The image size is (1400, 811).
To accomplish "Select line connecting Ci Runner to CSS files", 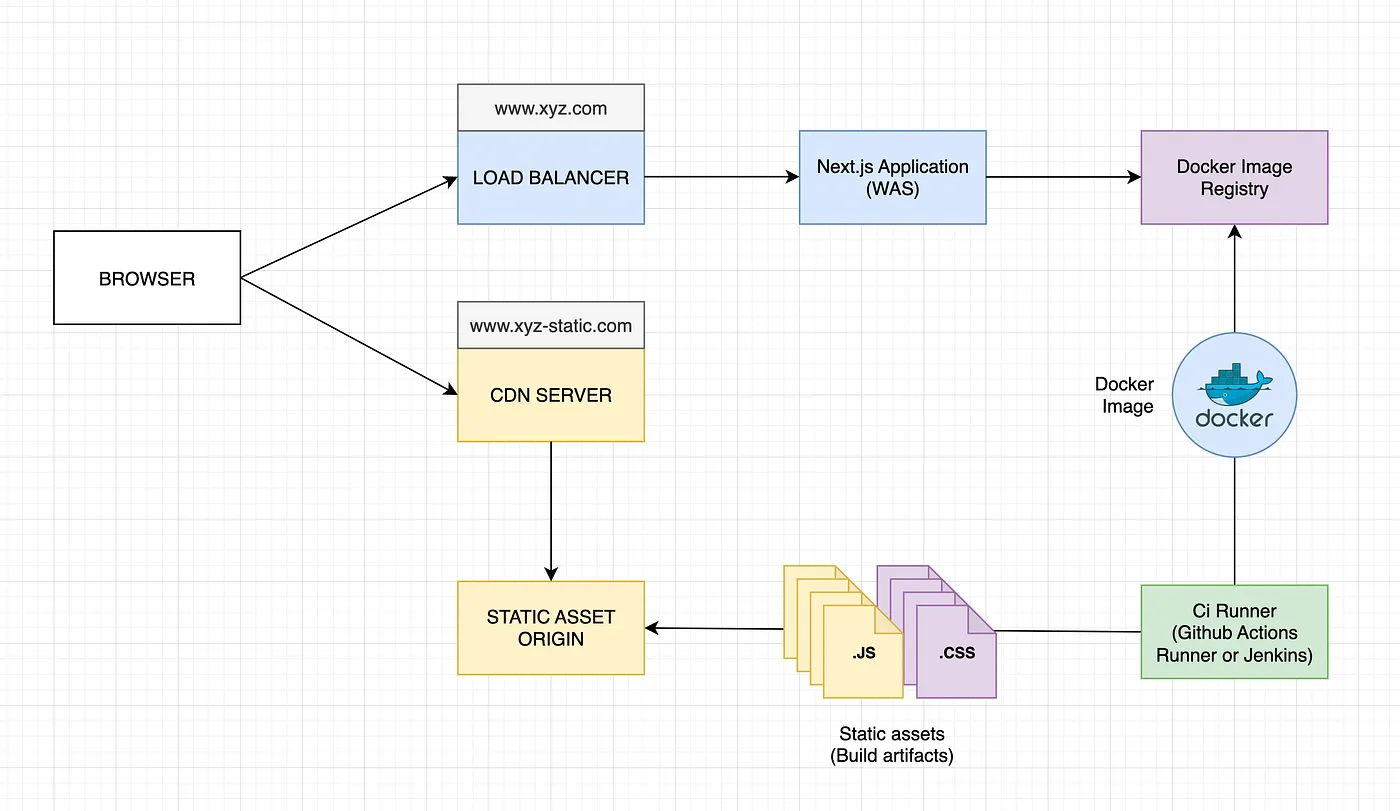I will tap(1069, 631).
